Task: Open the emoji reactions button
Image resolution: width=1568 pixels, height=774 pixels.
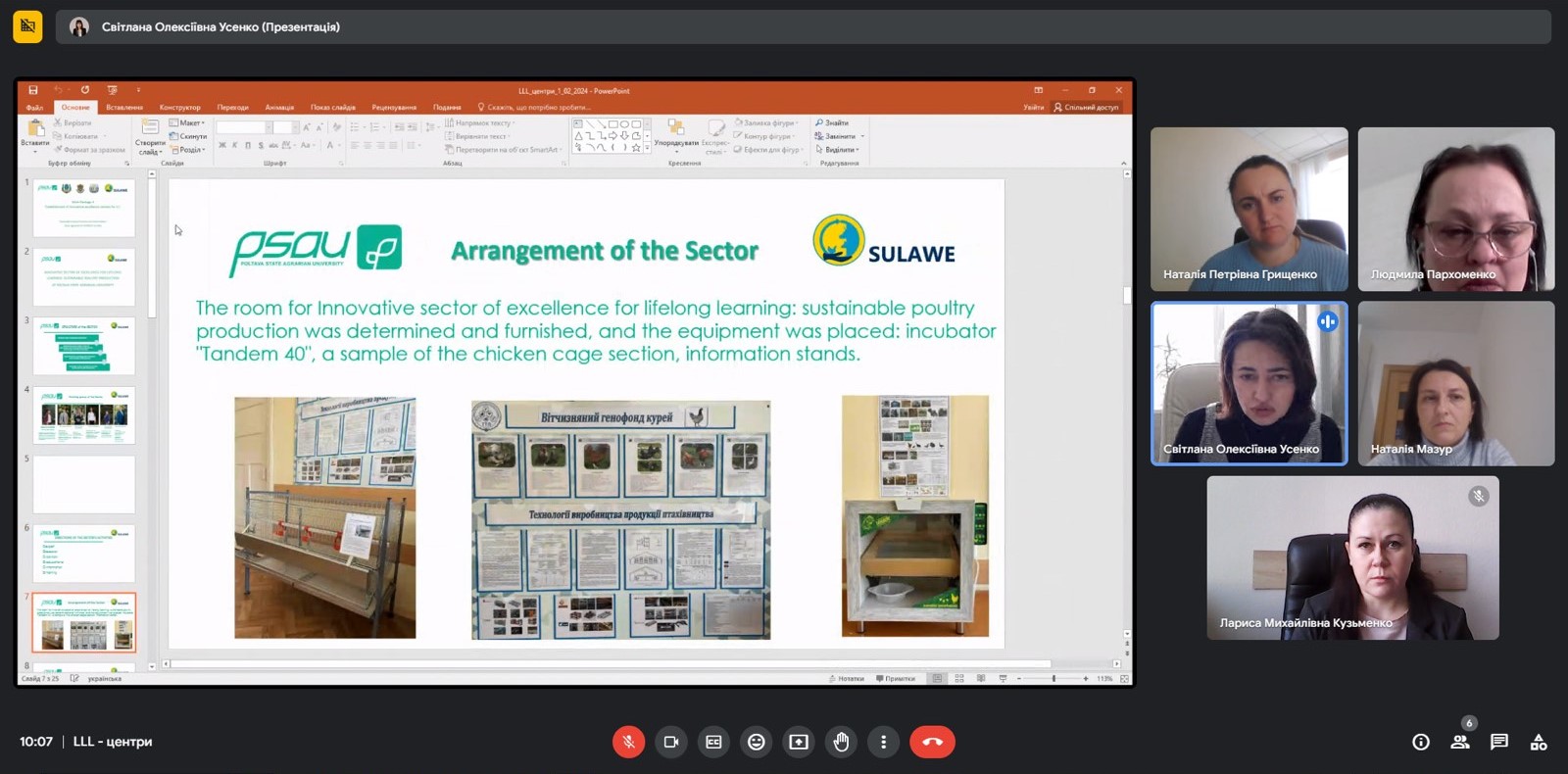Action: click(756, 742)
